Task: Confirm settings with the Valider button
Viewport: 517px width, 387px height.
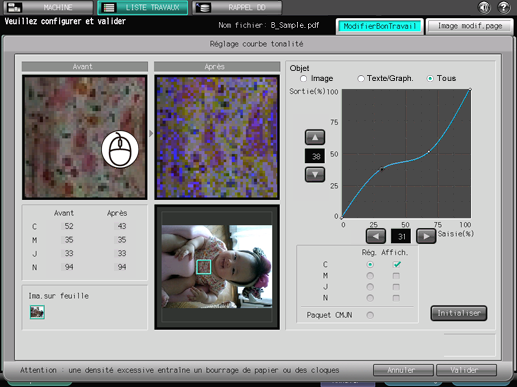Action: click(x=466, y=370)
